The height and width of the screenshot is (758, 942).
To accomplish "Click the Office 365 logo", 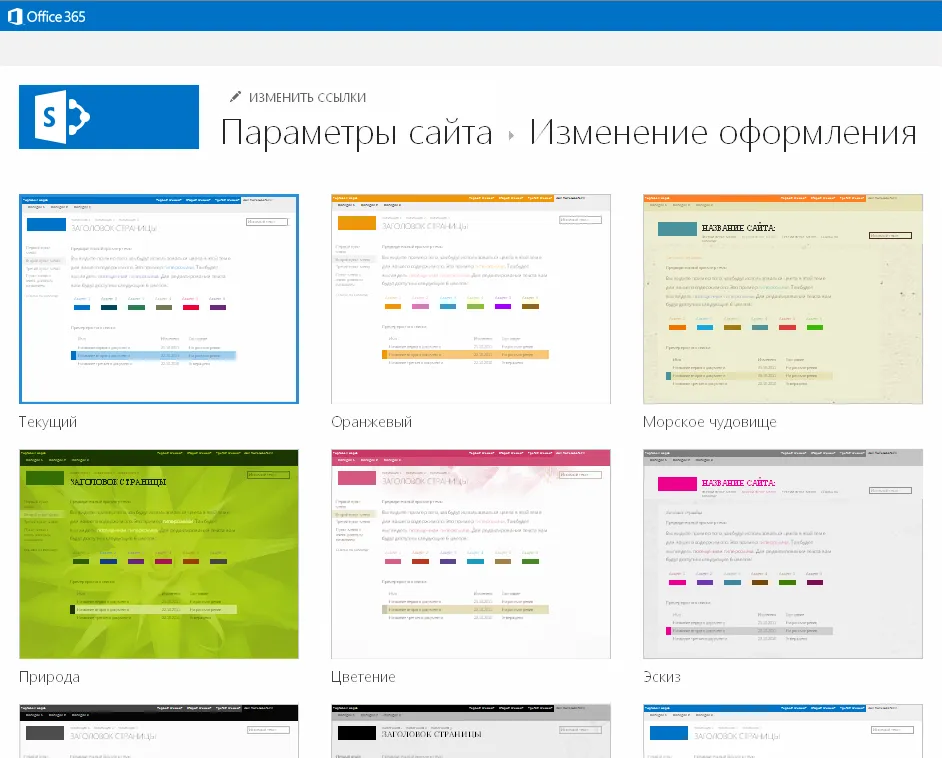I will [47, 16].
